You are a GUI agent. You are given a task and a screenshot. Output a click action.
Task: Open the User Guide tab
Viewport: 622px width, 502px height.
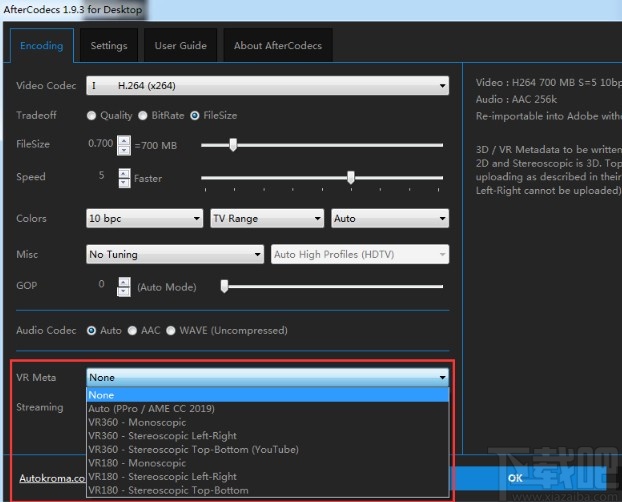pos(180,46)
